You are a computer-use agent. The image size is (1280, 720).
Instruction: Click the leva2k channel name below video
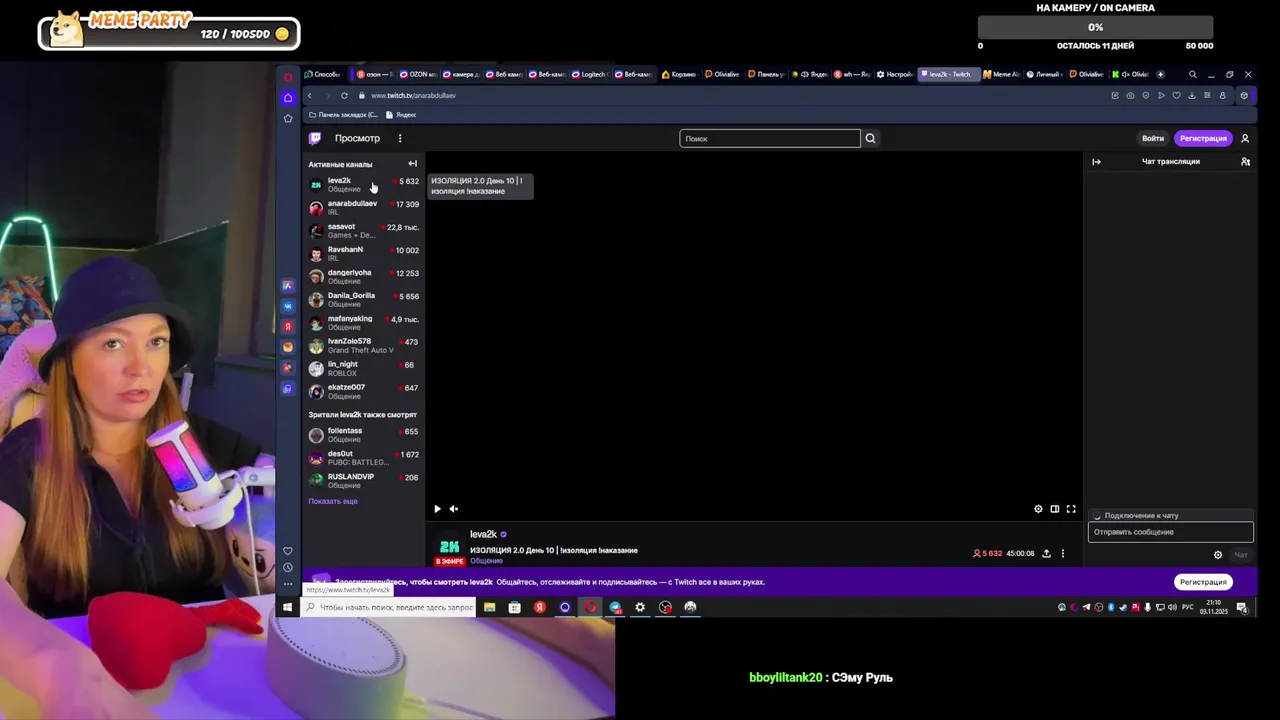pos(483,534)
